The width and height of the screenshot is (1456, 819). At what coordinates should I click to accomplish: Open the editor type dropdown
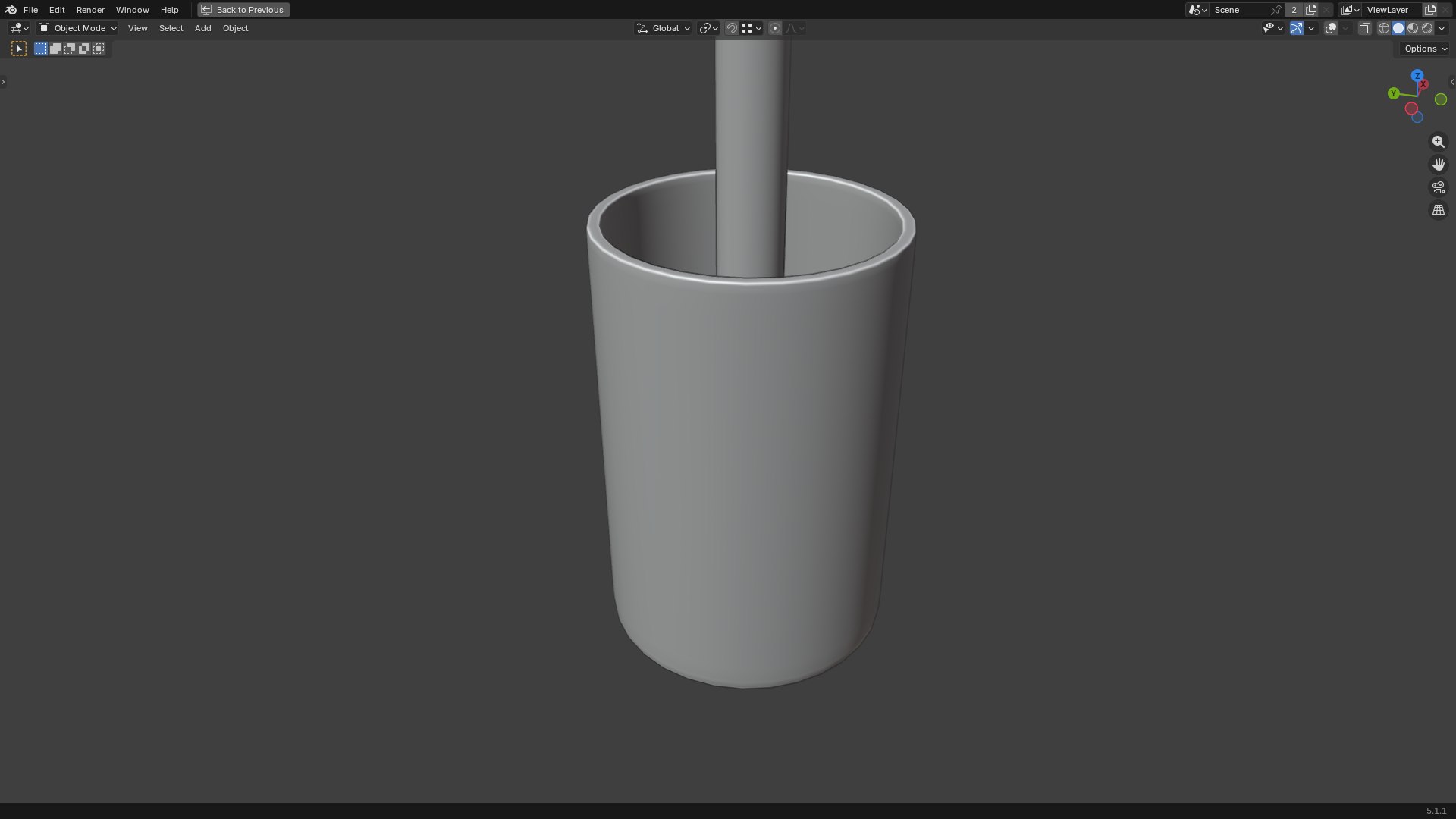[19, 28]
